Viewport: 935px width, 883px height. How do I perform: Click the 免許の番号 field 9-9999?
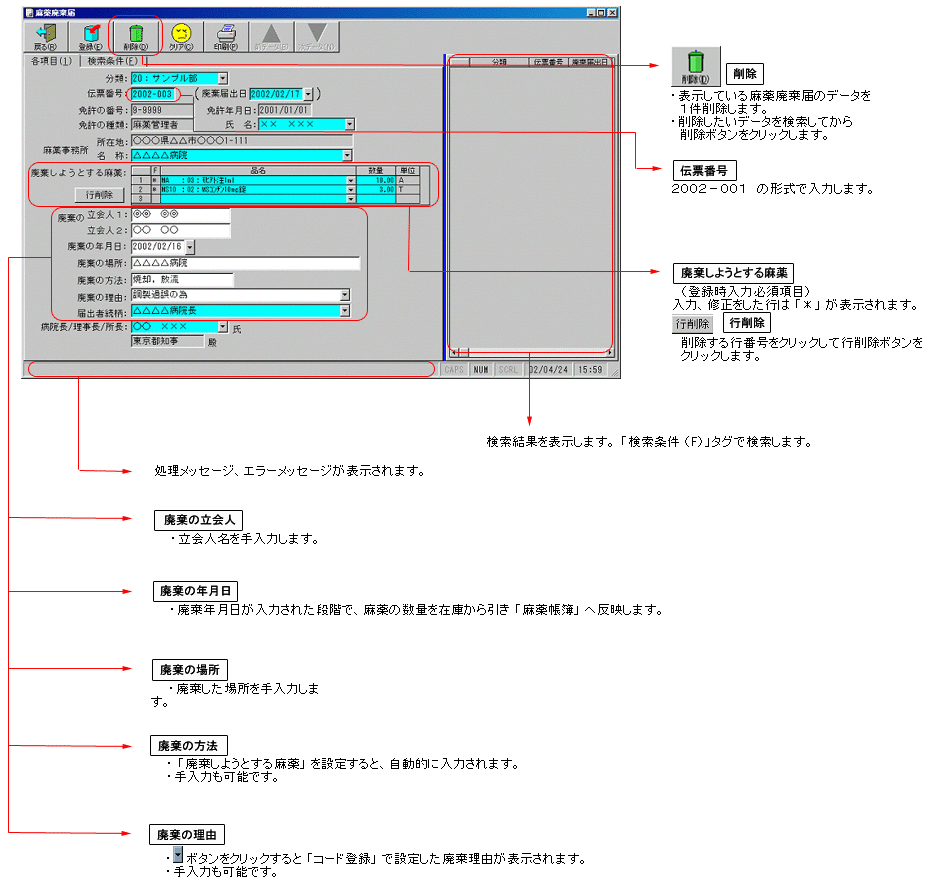point(162,110)
